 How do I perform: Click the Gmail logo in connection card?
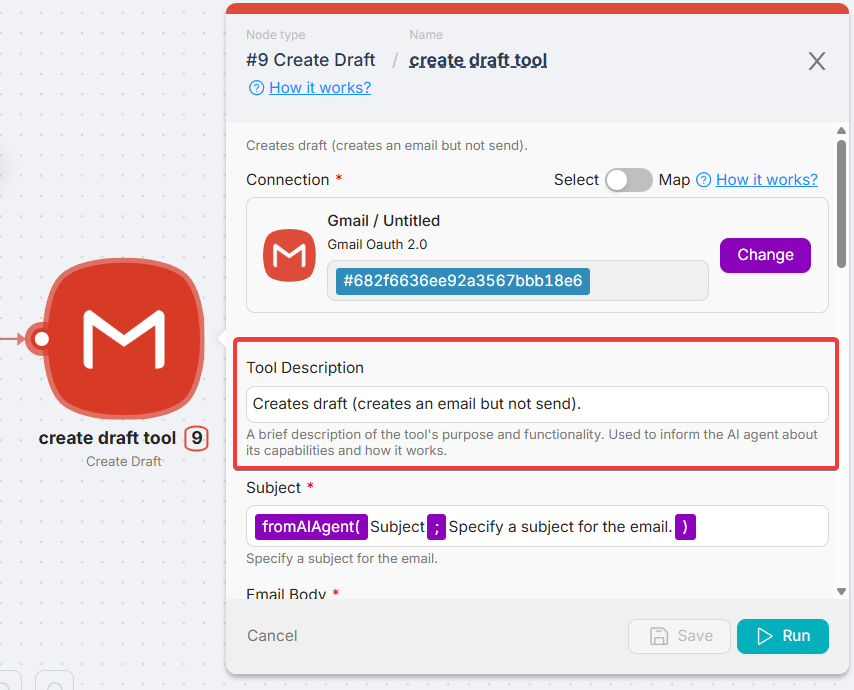(289, 255)
